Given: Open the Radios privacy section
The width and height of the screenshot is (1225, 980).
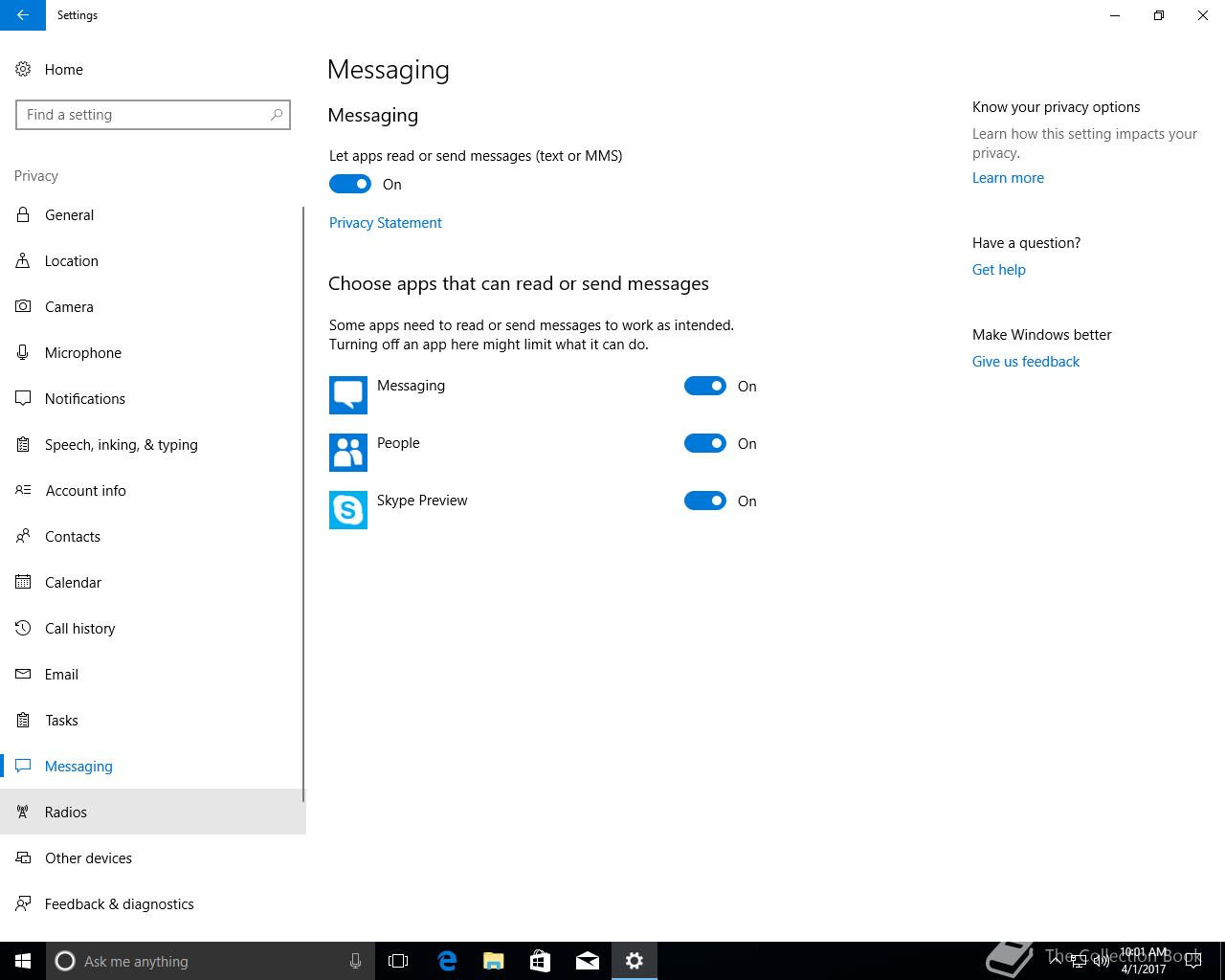Looking at the screenshot, I should [x=66, y=812].
